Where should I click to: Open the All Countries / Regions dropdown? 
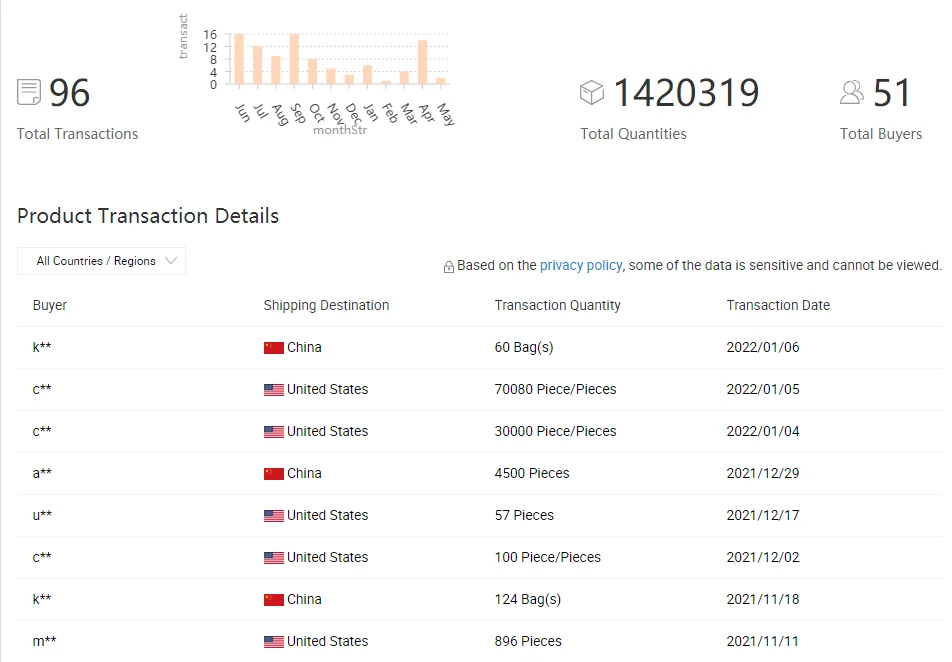click(x=101, y=261)
